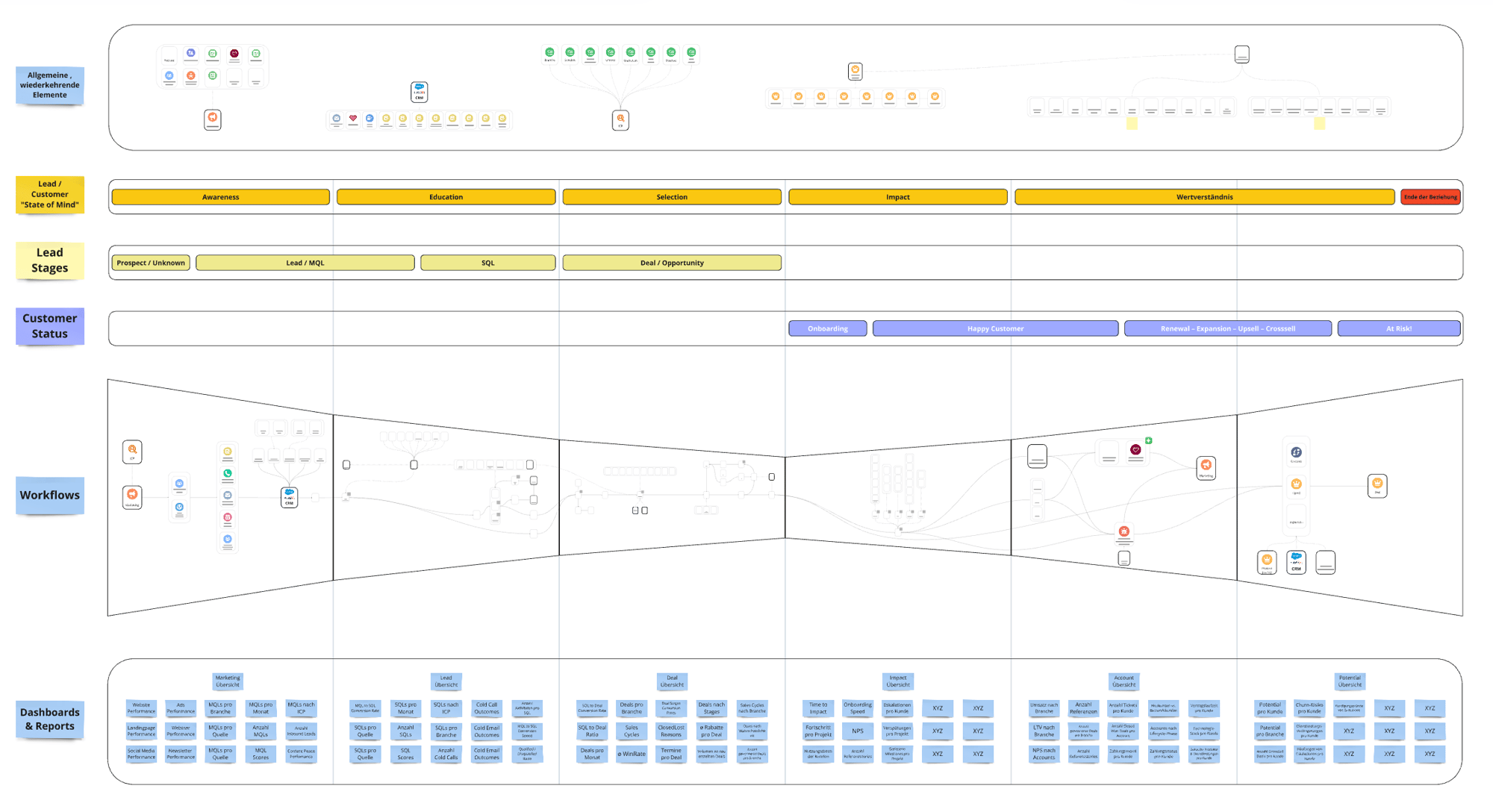Viewport: 1493px width, 812px height.
Task: Click the Customer Status row label
Action: pos(50,326)
